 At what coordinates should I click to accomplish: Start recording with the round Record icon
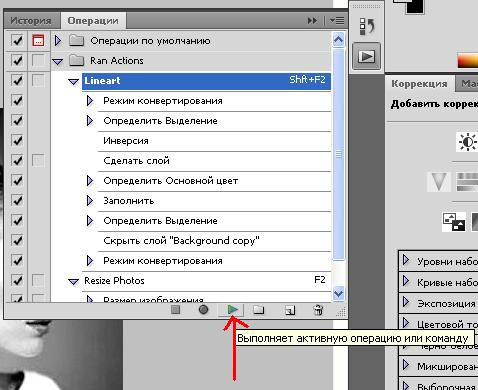(203, 310)
